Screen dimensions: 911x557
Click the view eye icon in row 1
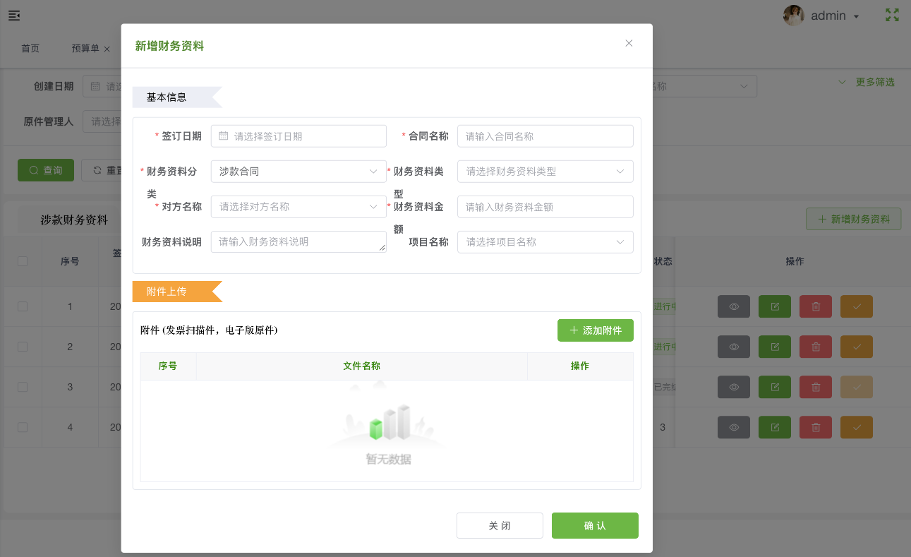point(733,306)
